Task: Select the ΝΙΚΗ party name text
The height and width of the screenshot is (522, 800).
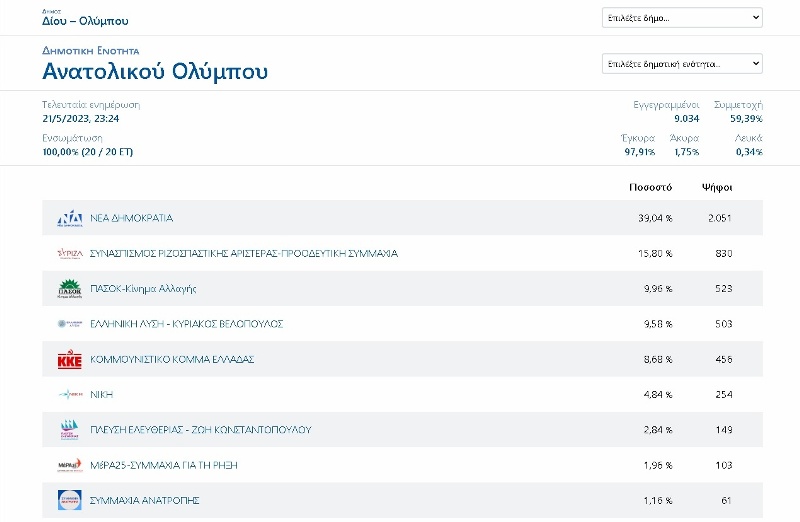Action: pos(102,394)
